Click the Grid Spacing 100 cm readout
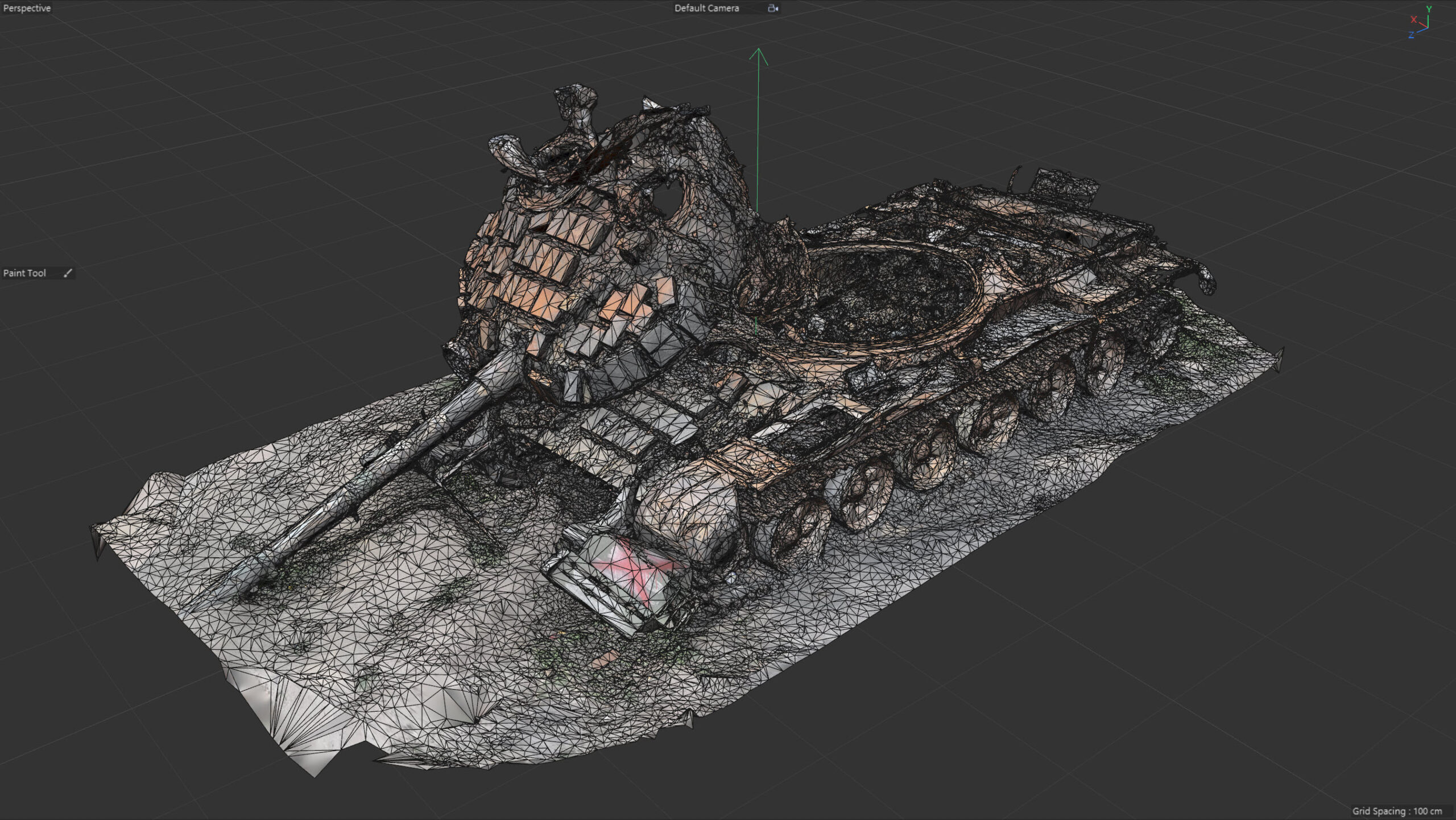Viewport: 1456px width, 820px height. pyautogui.click(x=1397, y=811)
